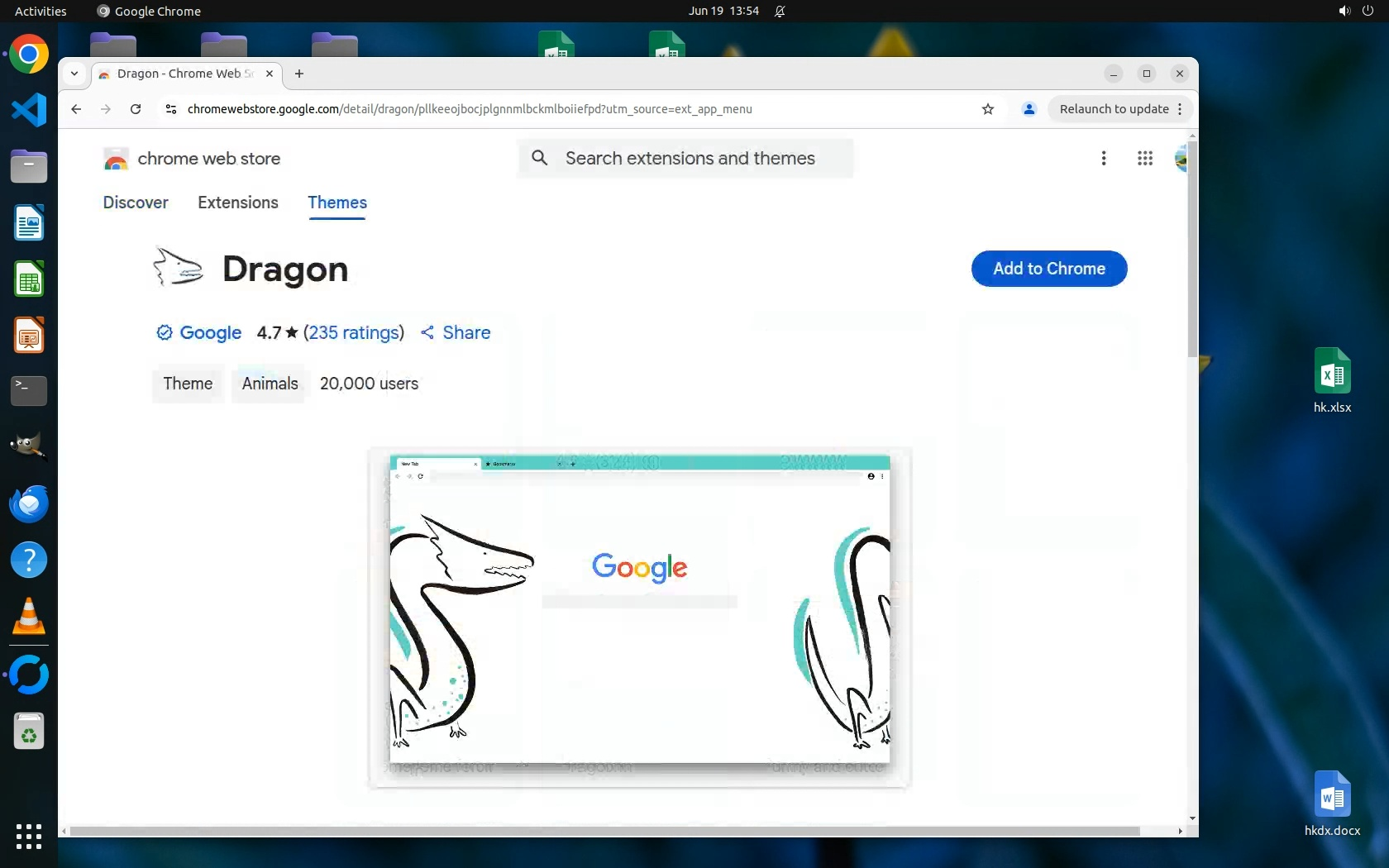View site information icon in address bar
Screen dimensions: 1389x868
click(x=171, y=109)
